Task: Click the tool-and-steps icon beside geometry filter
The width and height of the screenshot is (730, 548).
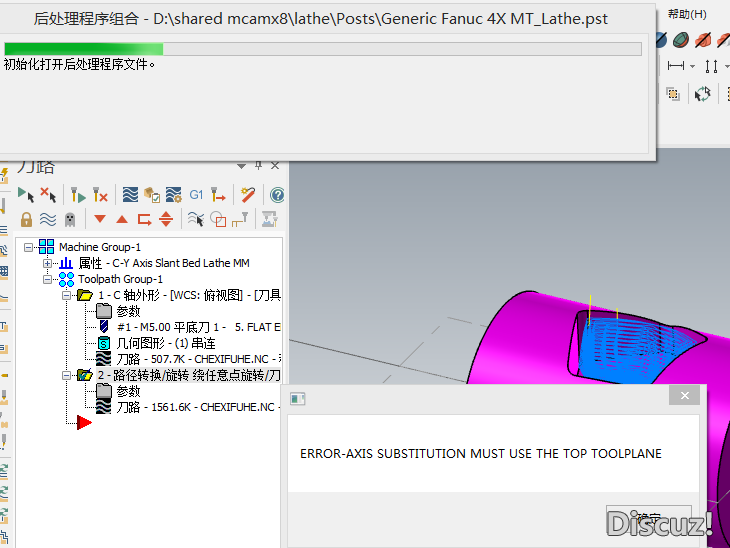Action: (x=240, y=219)
